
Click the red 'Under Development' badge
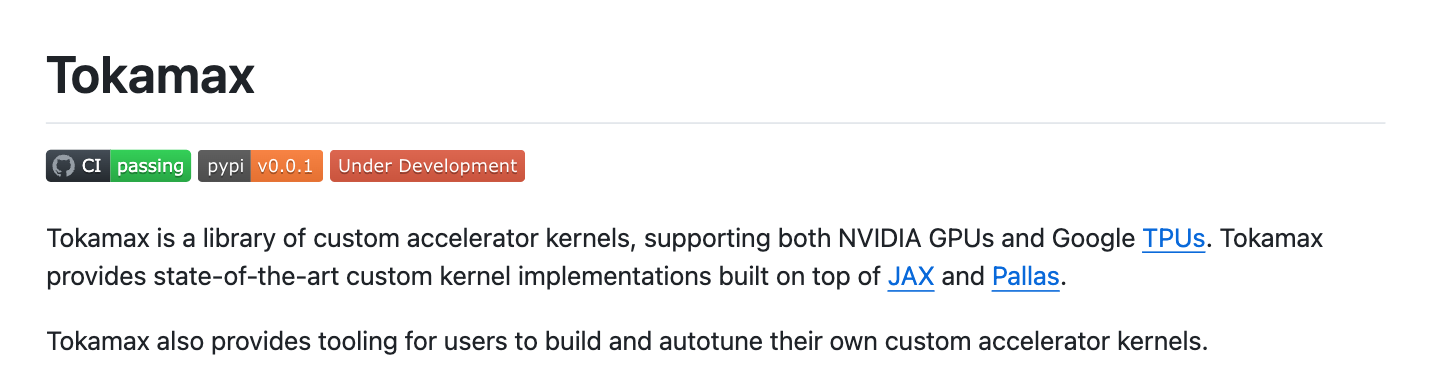point(427,166)
